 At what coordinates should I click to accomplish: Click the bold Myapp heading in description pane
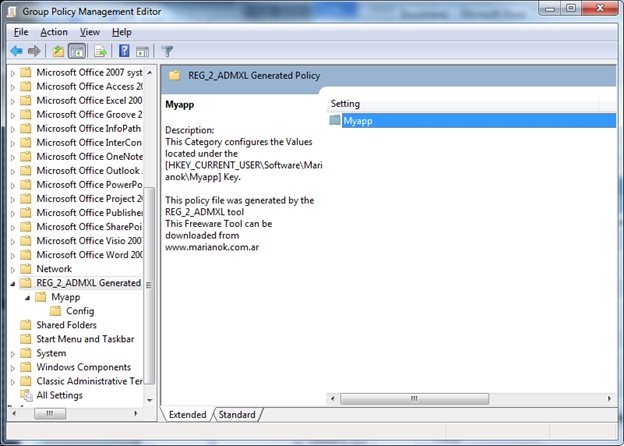click(179, 105)
